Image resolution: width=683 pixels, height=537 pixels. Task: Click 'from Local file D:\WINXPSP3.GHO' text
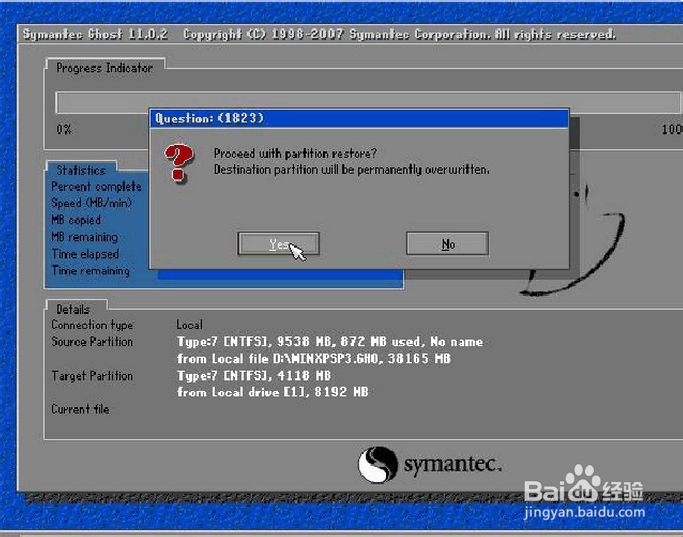tap(314, 358)
